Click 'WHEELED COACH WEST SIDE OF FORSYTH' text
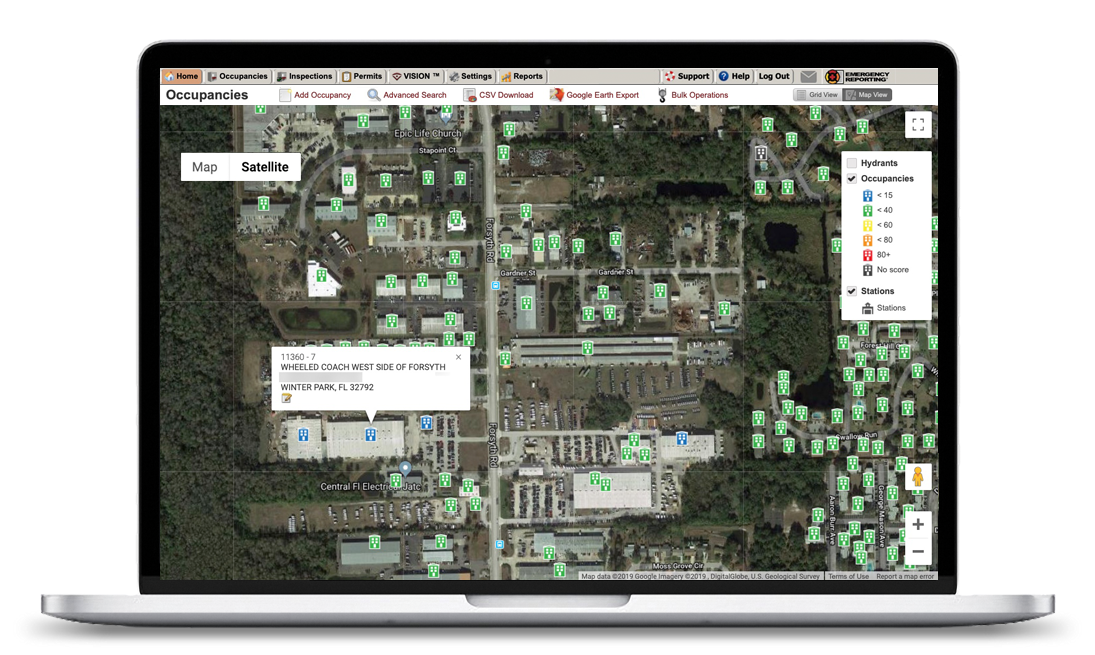The height and width of the screenshot is (655, 1095). point(362,367)
